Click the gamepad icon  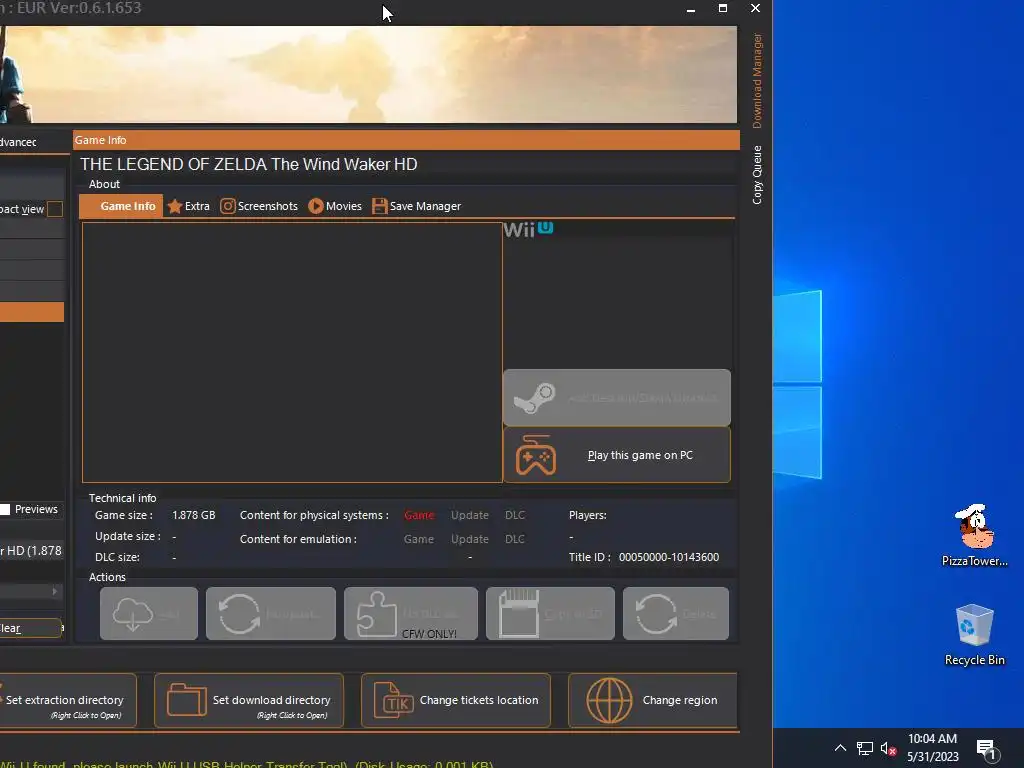pos(536,455)
